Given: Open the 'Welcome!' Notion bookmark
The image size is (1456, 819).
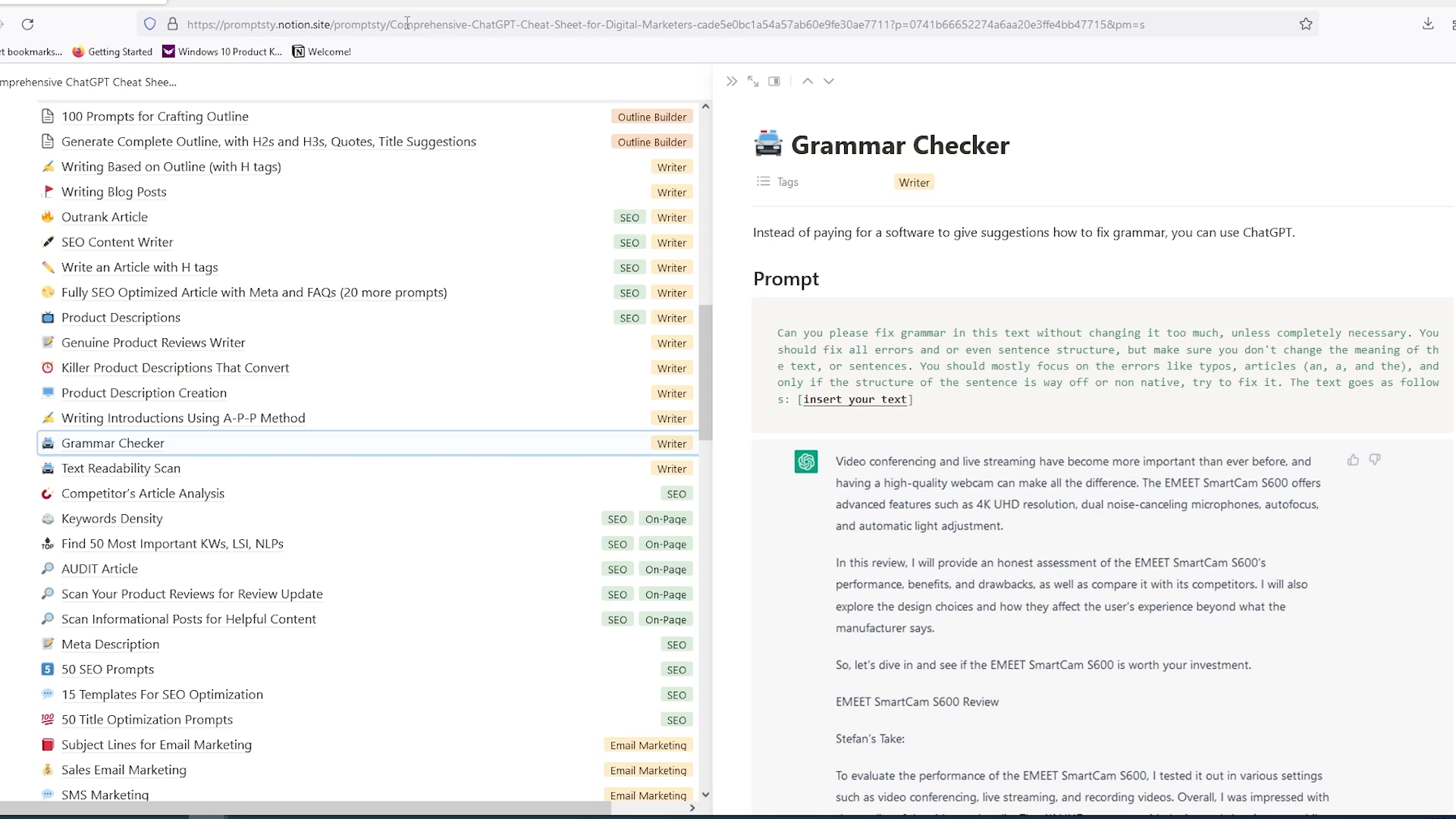Looking at the screenshot, I should 322,51.
